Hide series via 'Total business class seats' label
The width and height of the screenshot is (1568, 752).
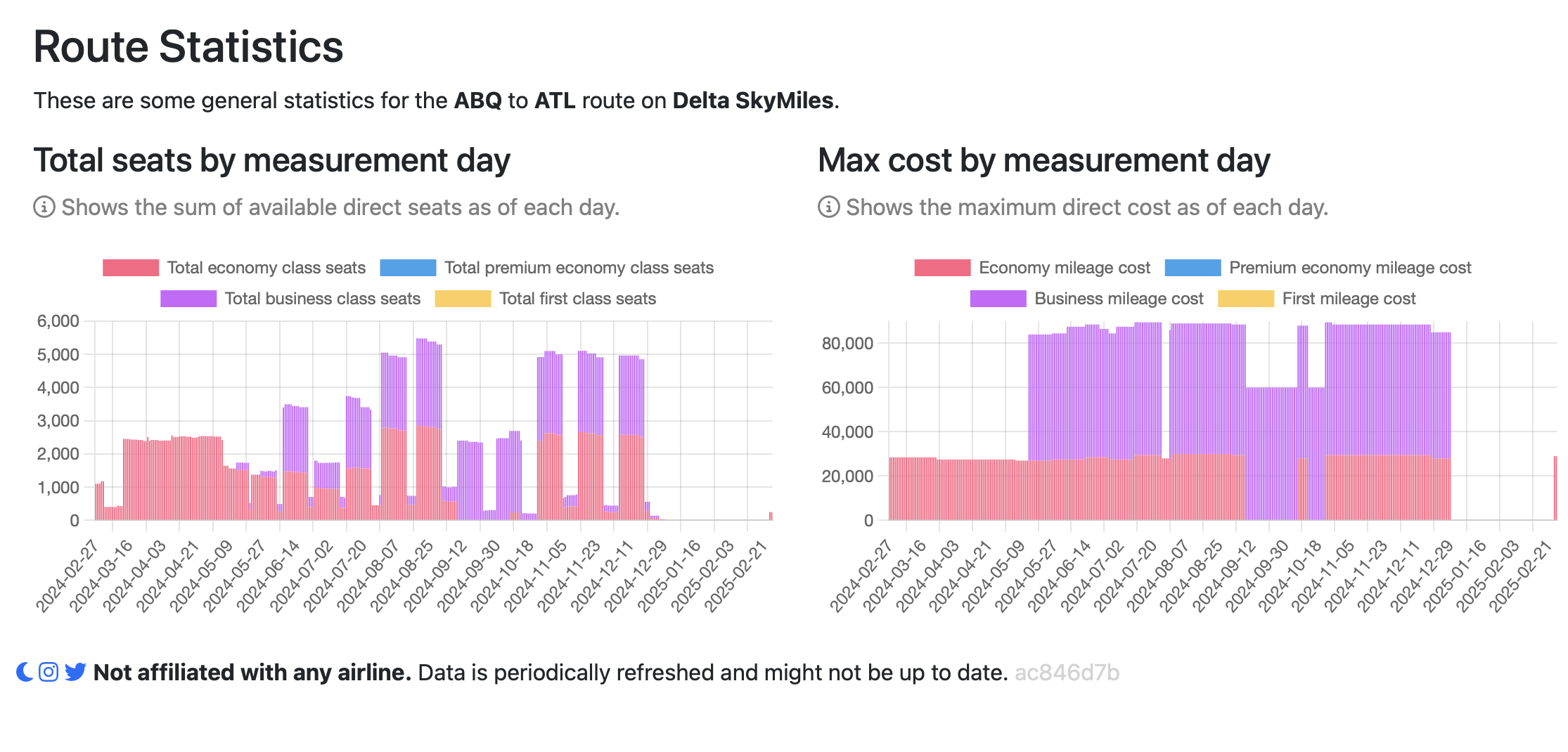(x=323, y=299)
